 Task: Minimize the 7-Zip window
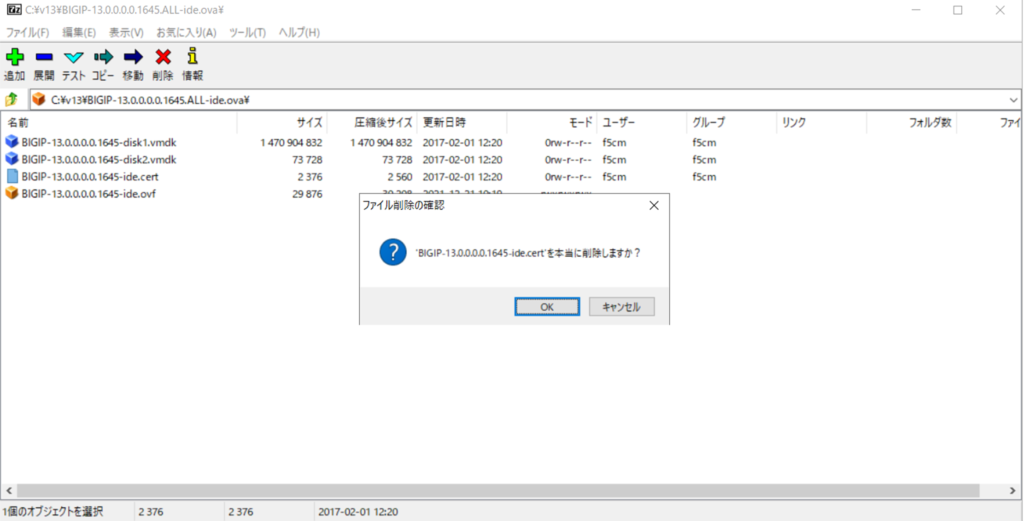[x=915, y=10]
